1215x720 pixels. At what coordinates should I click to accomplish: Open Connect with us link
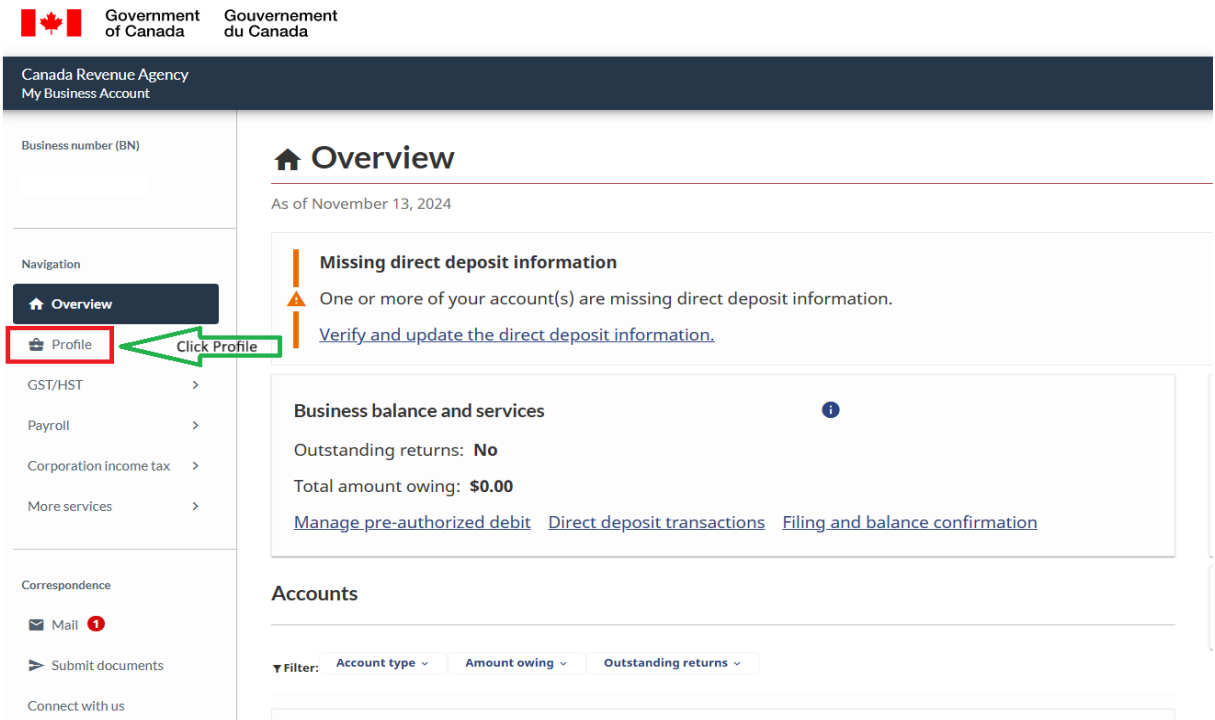coord(76,706)
